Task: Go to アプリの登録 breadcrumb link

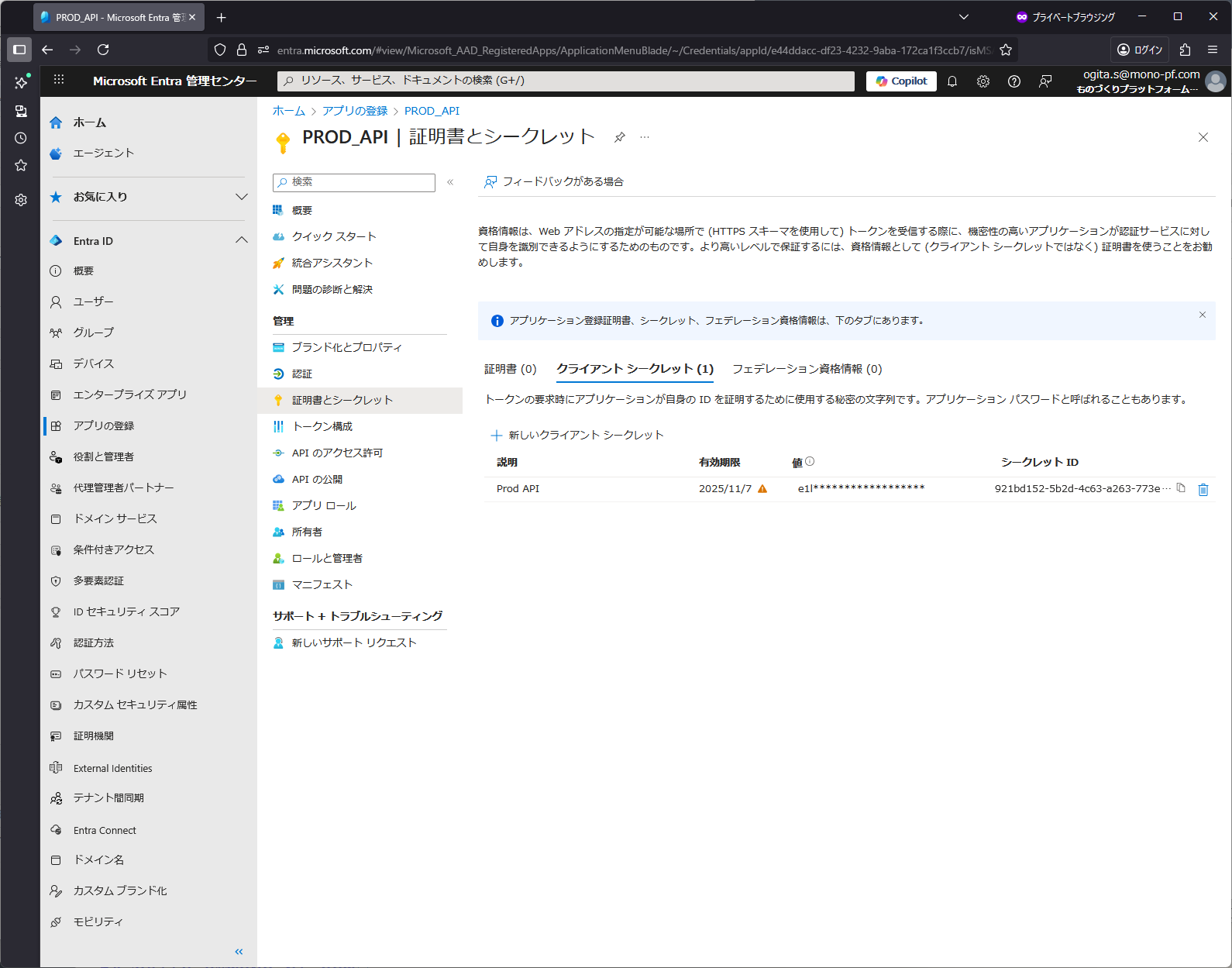Action: pos(355,111)
